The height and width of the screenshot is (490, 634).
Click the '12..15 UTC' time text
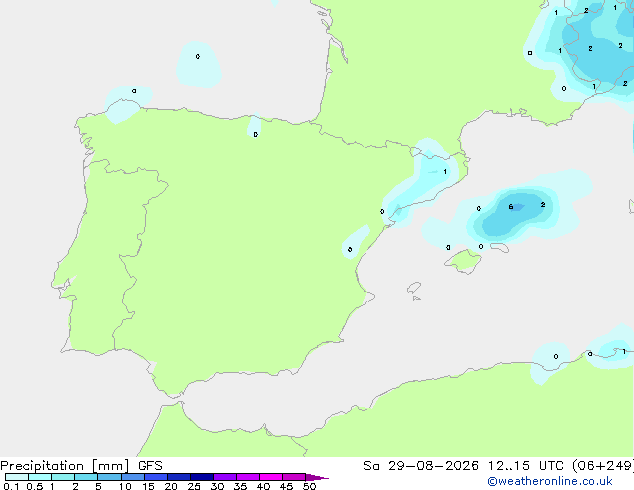coord(526,466)
